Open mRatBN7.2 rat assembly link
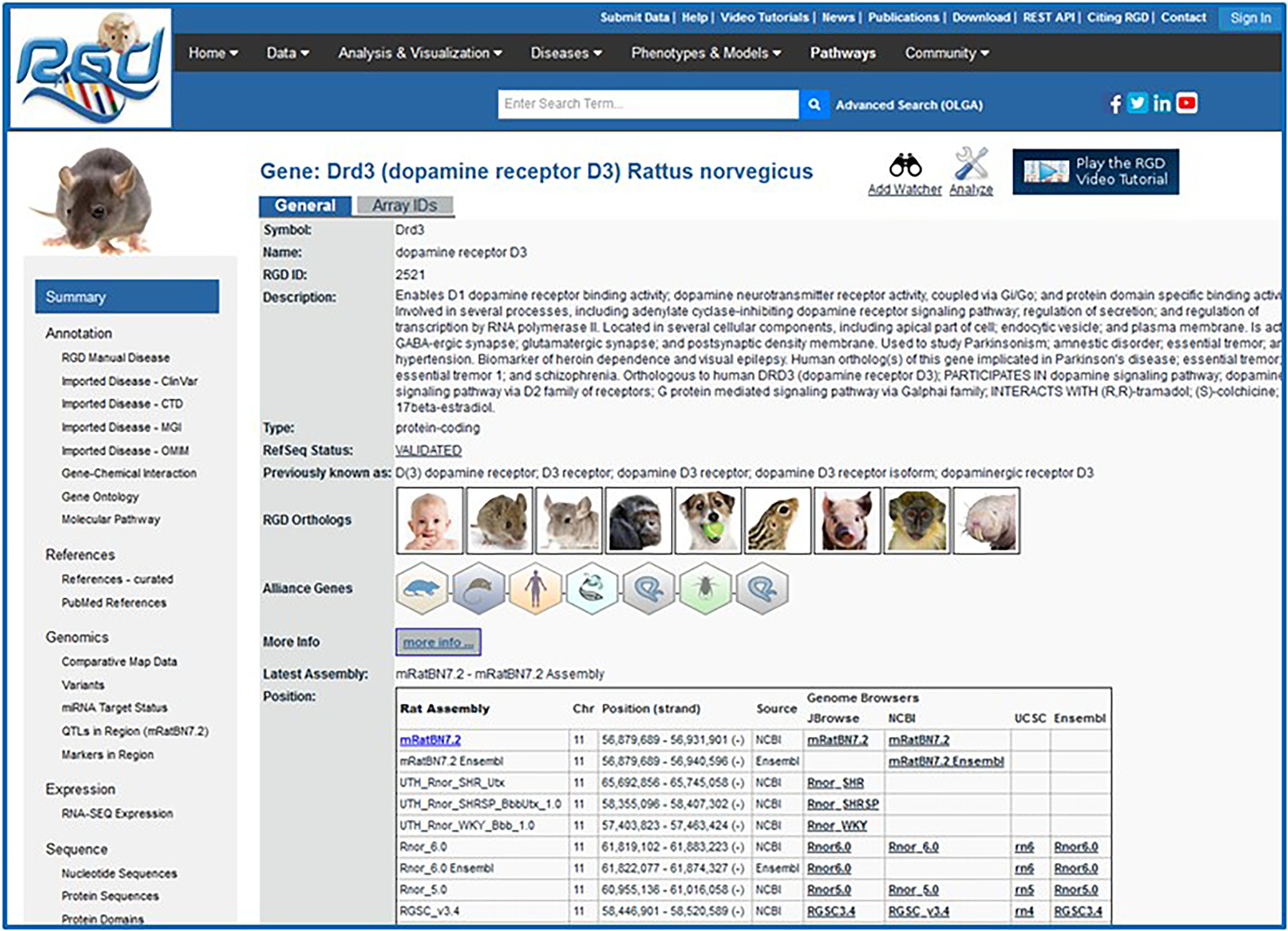Screen dimensions: 1288x931 pyautogui.click(x=430, y=740)
